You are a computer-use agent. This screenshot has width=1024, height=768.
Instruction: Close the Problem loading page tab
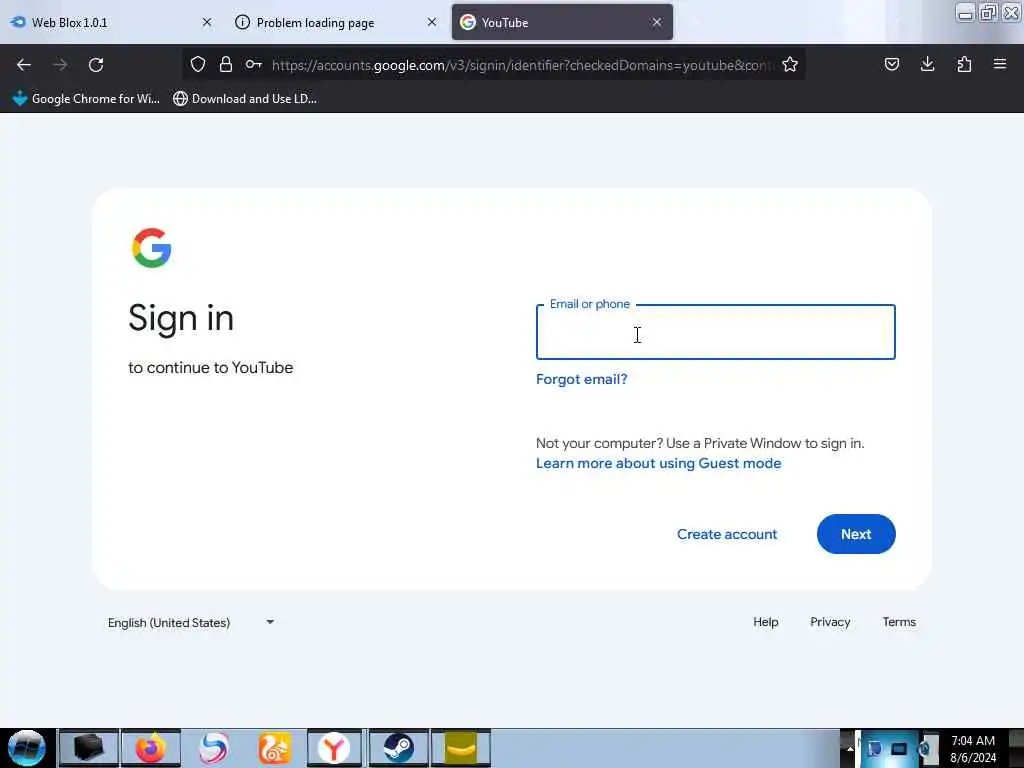432,22
